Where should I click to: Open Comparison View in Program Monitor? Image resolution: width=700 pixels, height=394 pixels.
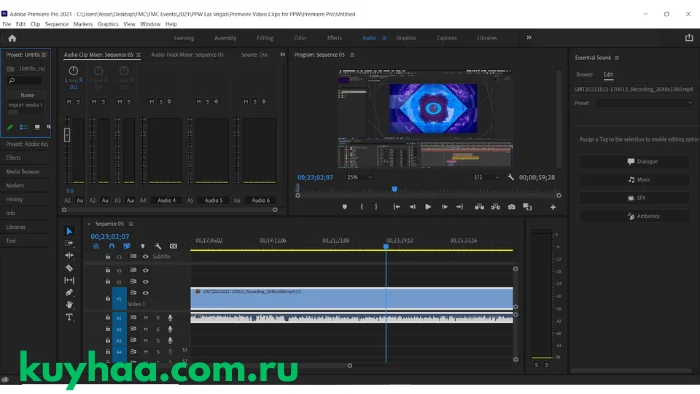527,207
